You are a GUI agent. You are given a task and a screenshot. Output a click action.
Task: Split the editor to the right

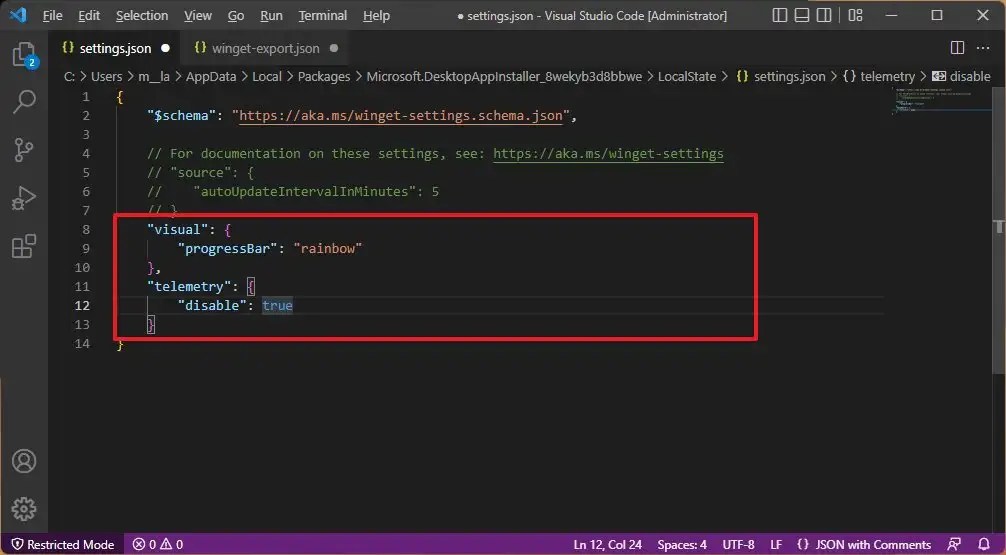(957, 47)
